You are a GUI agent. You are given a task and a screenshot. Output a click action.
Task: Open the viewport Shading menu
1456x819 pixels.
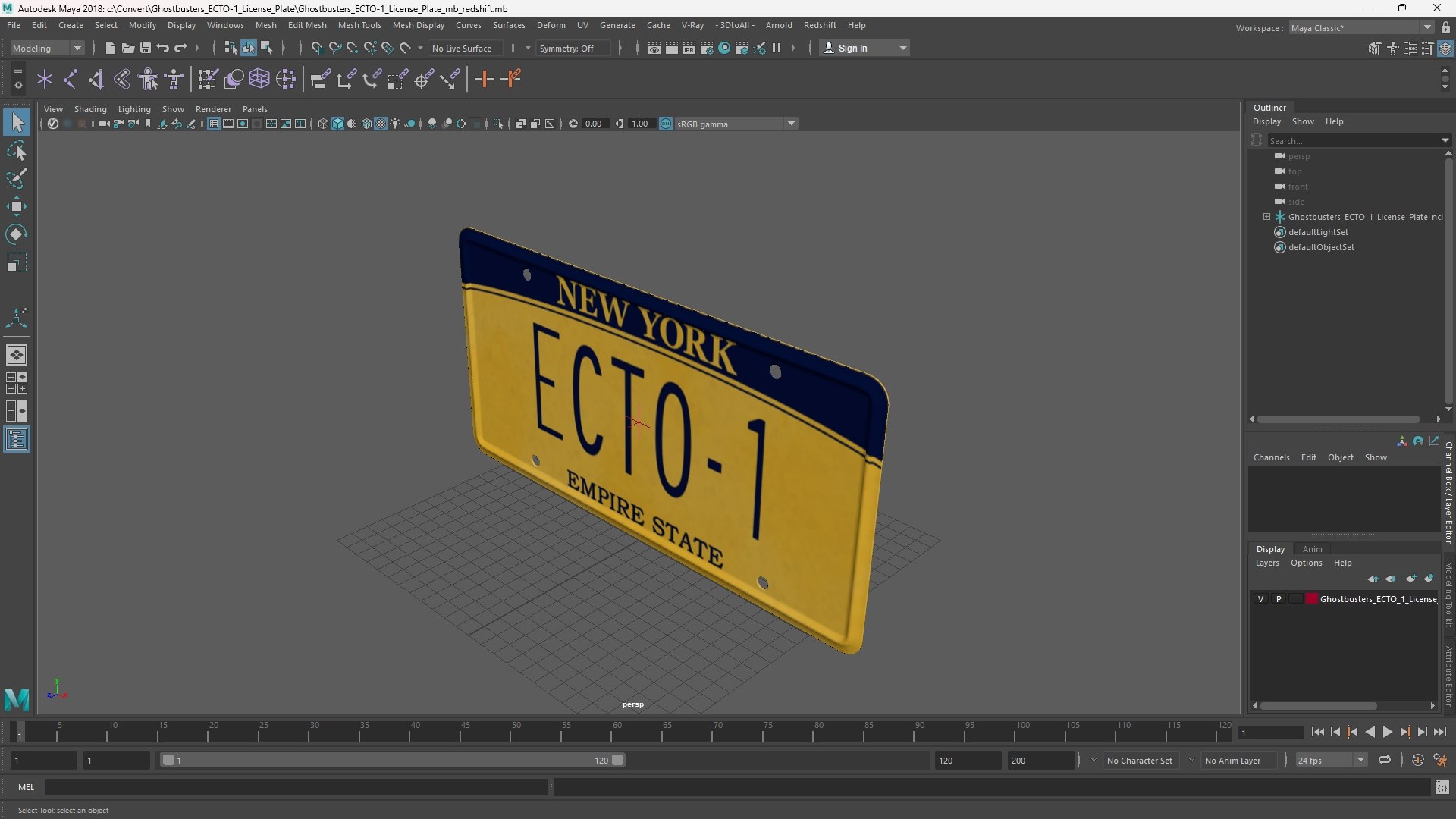click(90, 109)
